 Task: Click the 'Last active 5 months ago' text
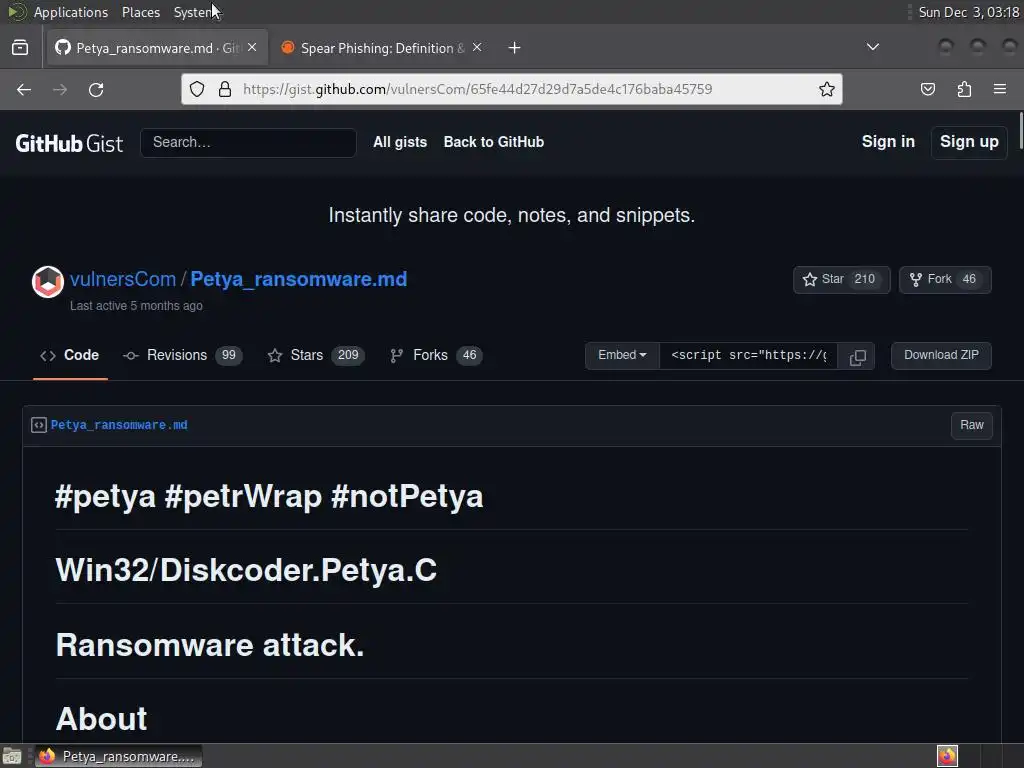point(136,306)
